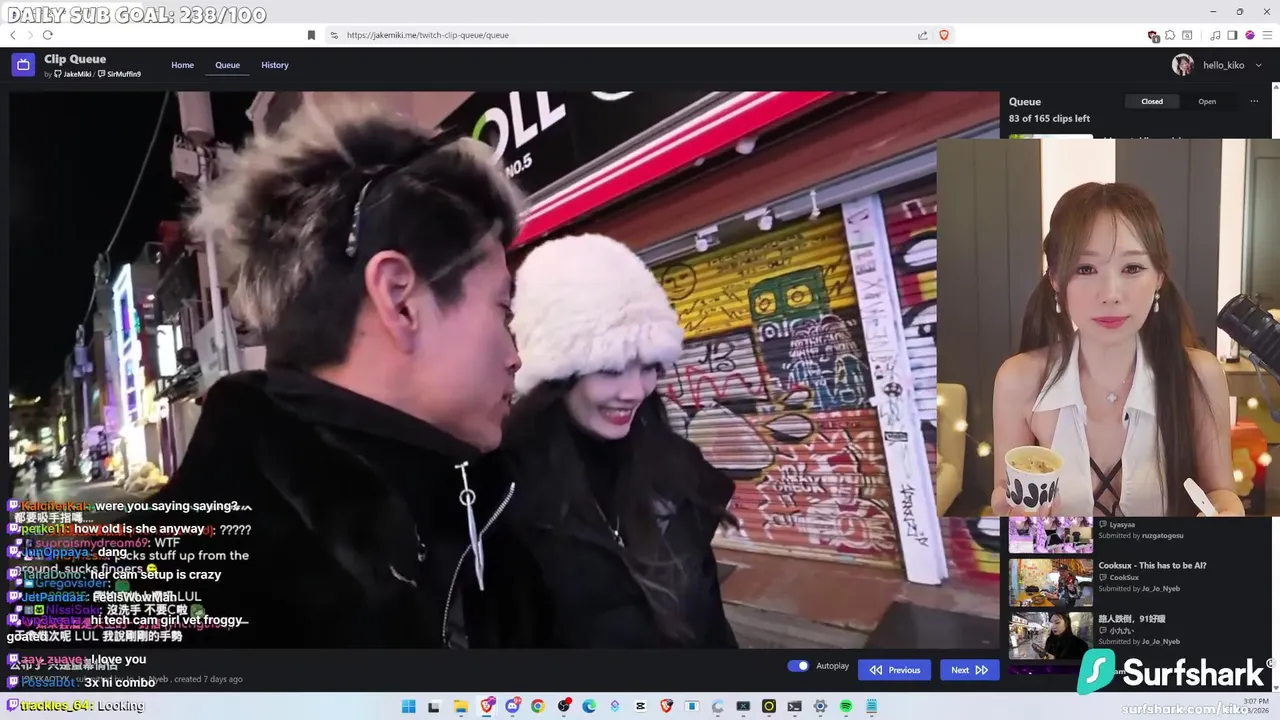Click scrollbar down arrow in queue list
This screenshot has width=1280, height=720.
(x=1276, y=687)
